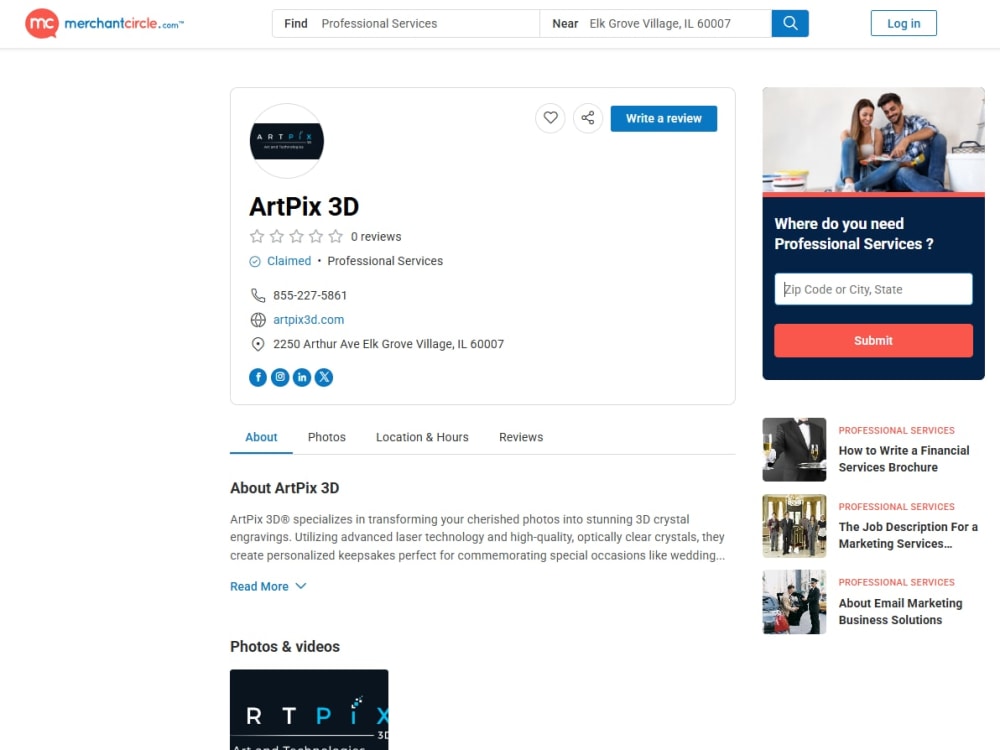Click the couple painting promo image
This screenshot has width=1000, height=750.
873,140
